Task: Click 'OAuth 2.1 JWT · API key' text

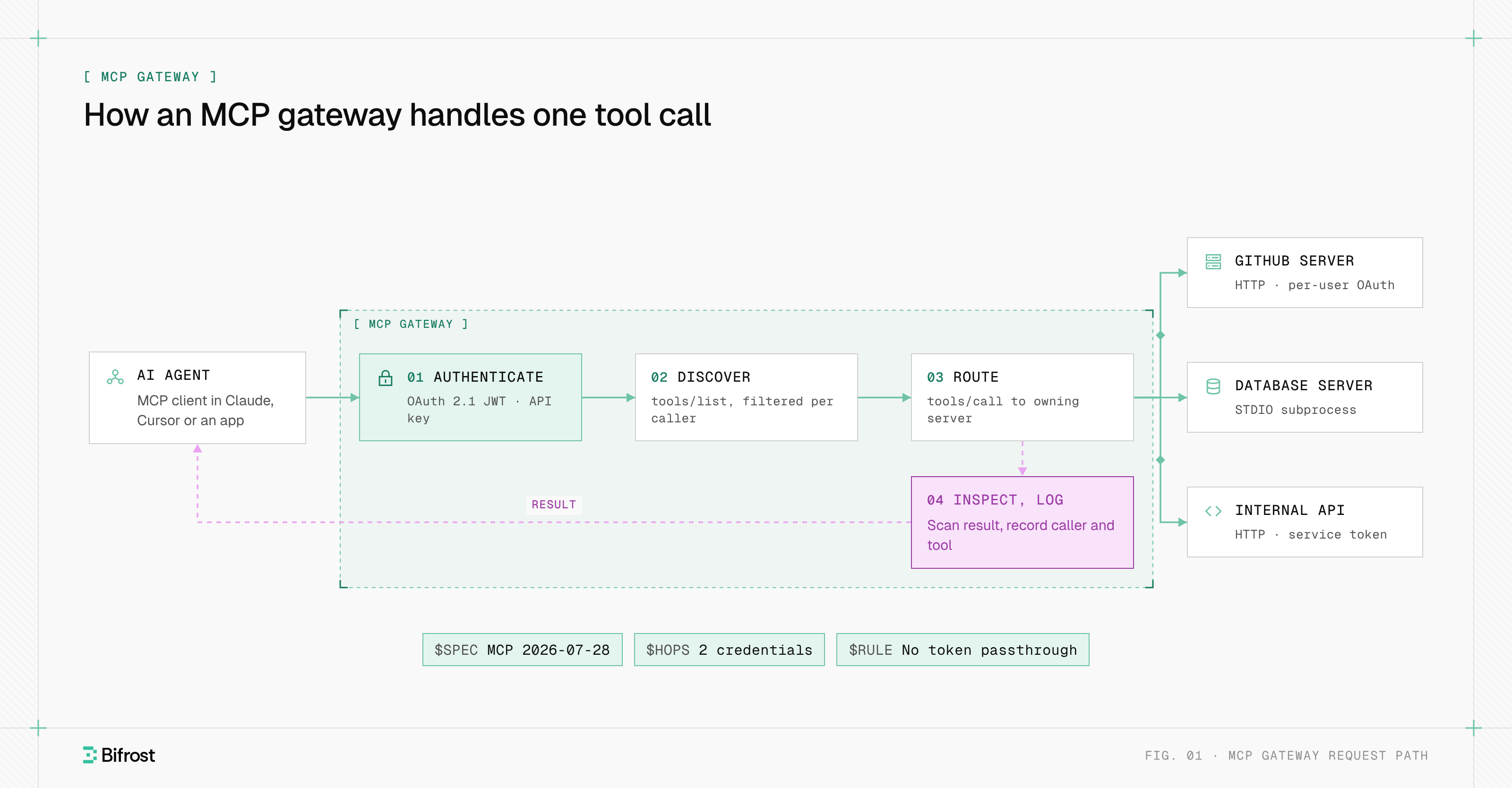Action: [x=479, y=410]
